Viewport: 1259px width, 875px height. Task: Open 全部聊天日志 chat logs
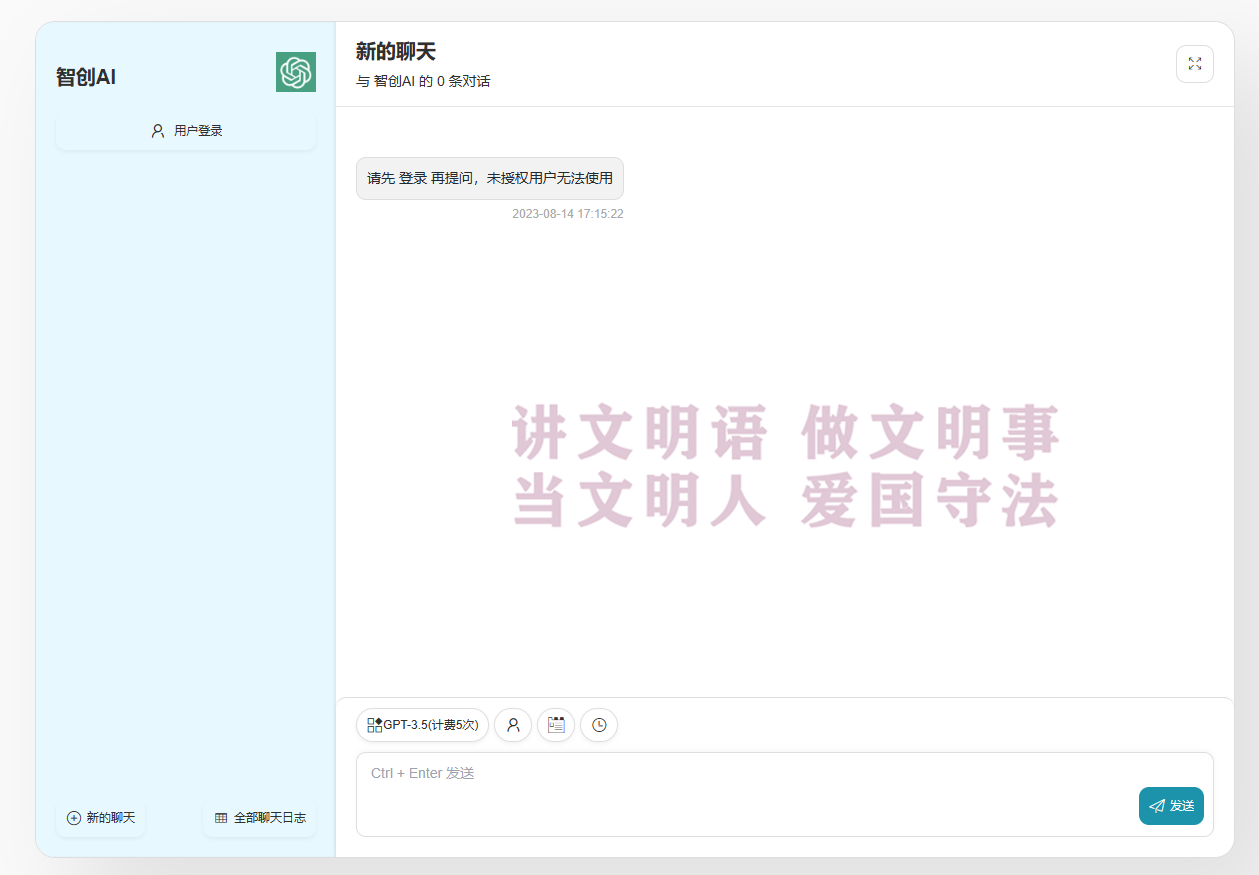point(260,818)
